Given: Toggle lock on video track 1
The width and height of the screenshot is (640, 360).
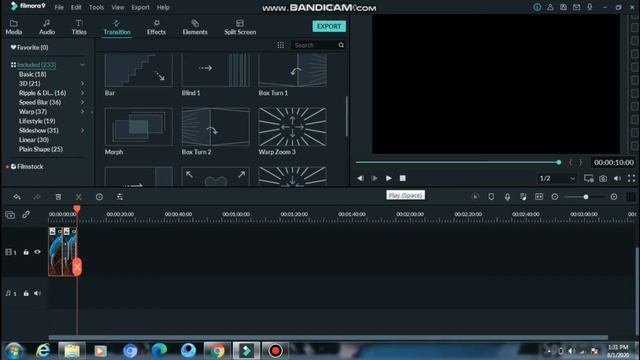Looking at the screenshot, I should coord(26,252).
